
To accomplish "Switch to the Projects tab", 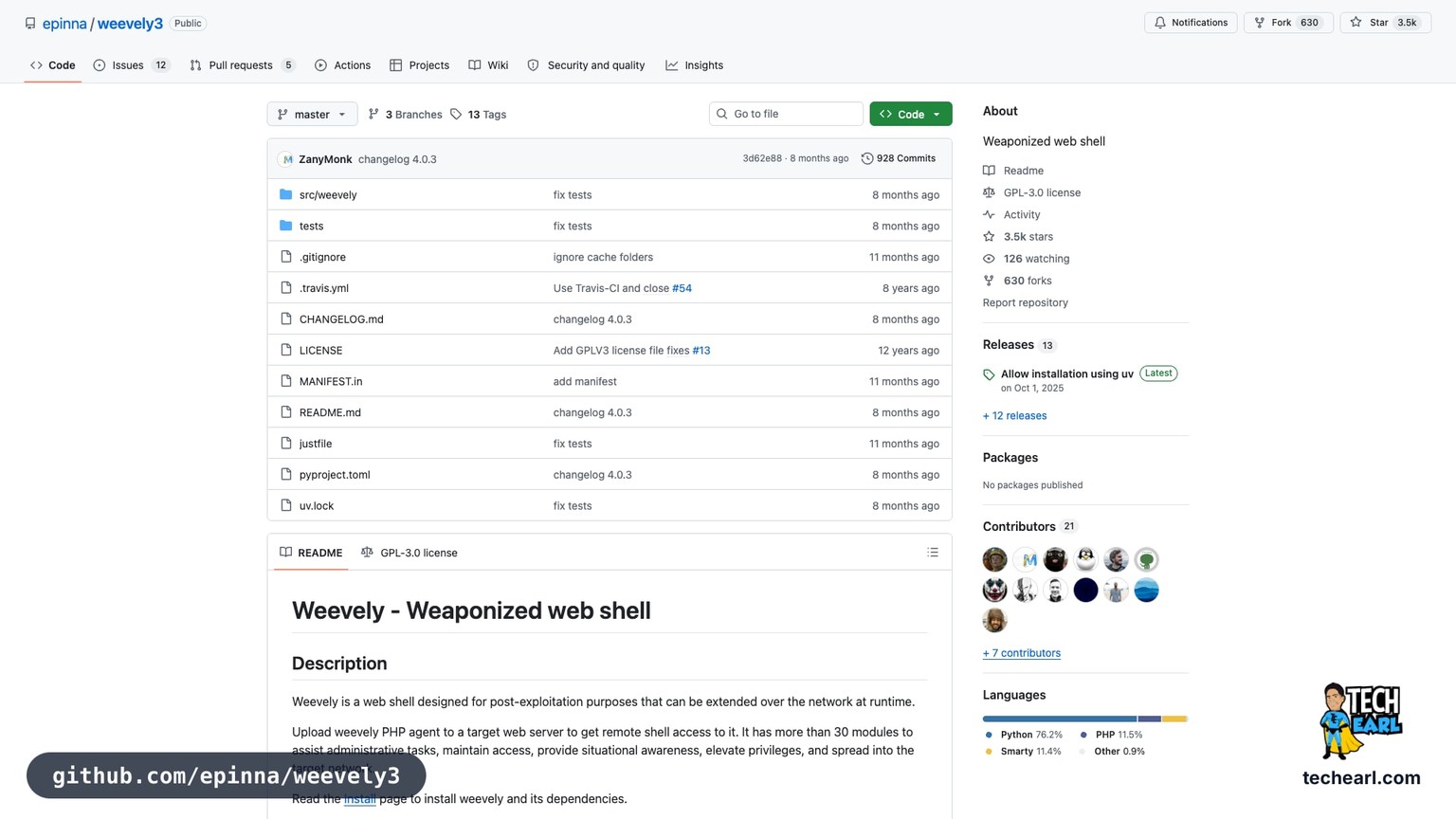I will [x=419, y=65].
